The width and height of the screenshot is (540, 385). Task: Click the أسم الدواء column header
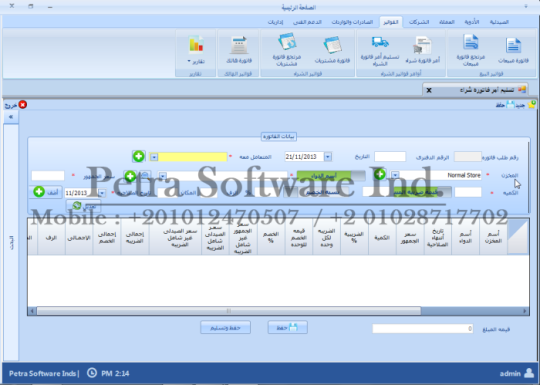(x=465, y=237)
